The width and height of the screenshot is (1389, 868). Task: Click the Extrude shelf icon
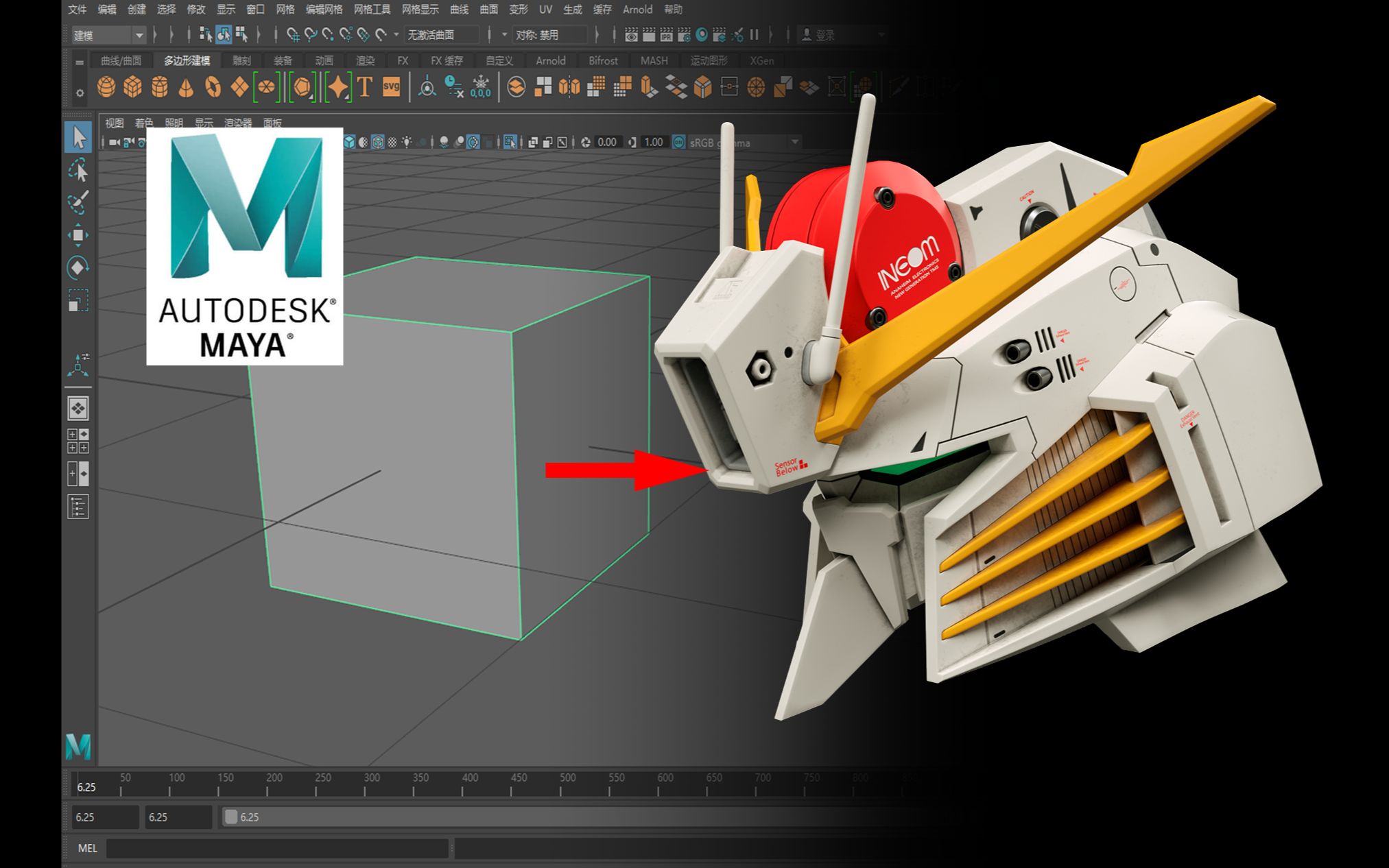click(x=650, y=87)
